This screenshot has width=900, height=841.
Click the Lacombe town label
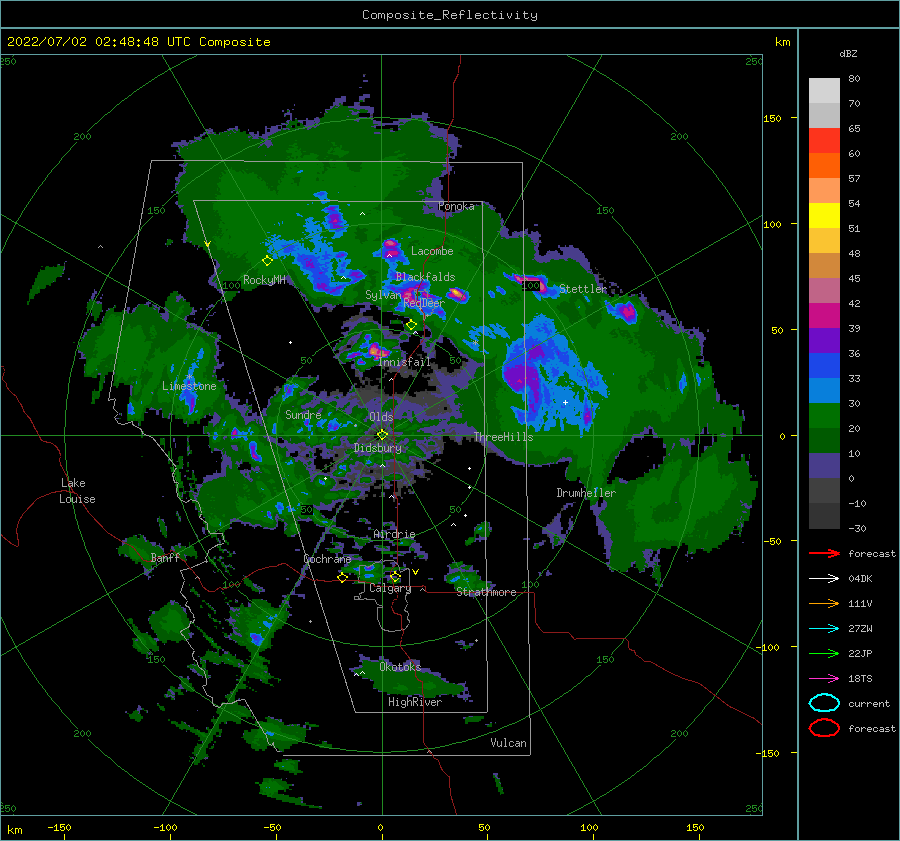tap(432, 251)
